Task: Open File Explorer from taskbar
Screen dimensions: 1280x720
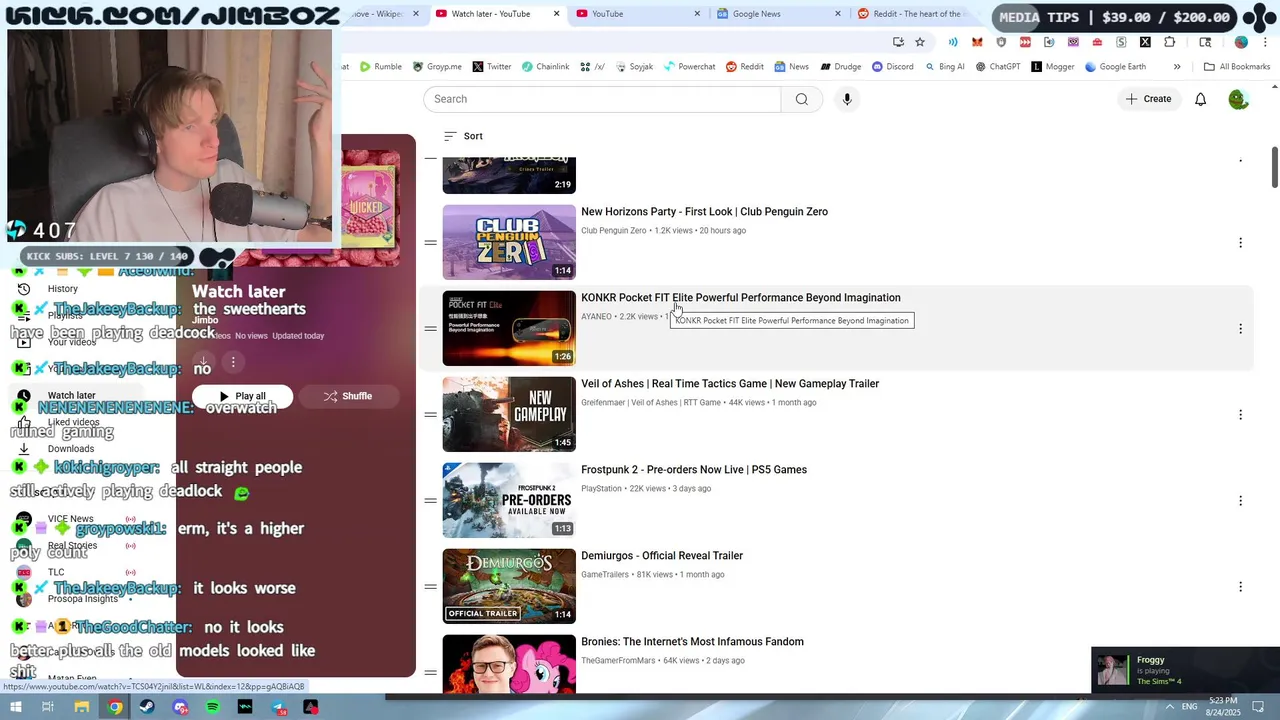Action: click(82, 707)
